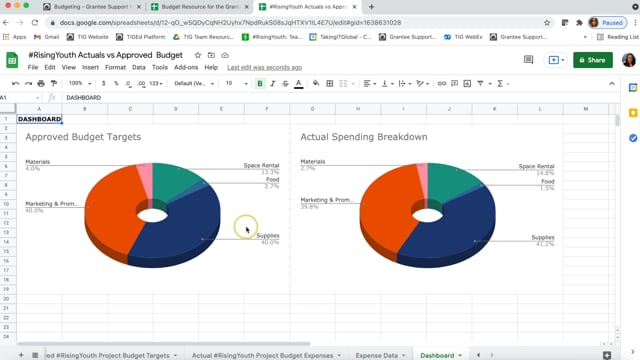Open the Help menu
This screenshot has width=640, height=360.
pyautogui.click(x=211, y=67)
